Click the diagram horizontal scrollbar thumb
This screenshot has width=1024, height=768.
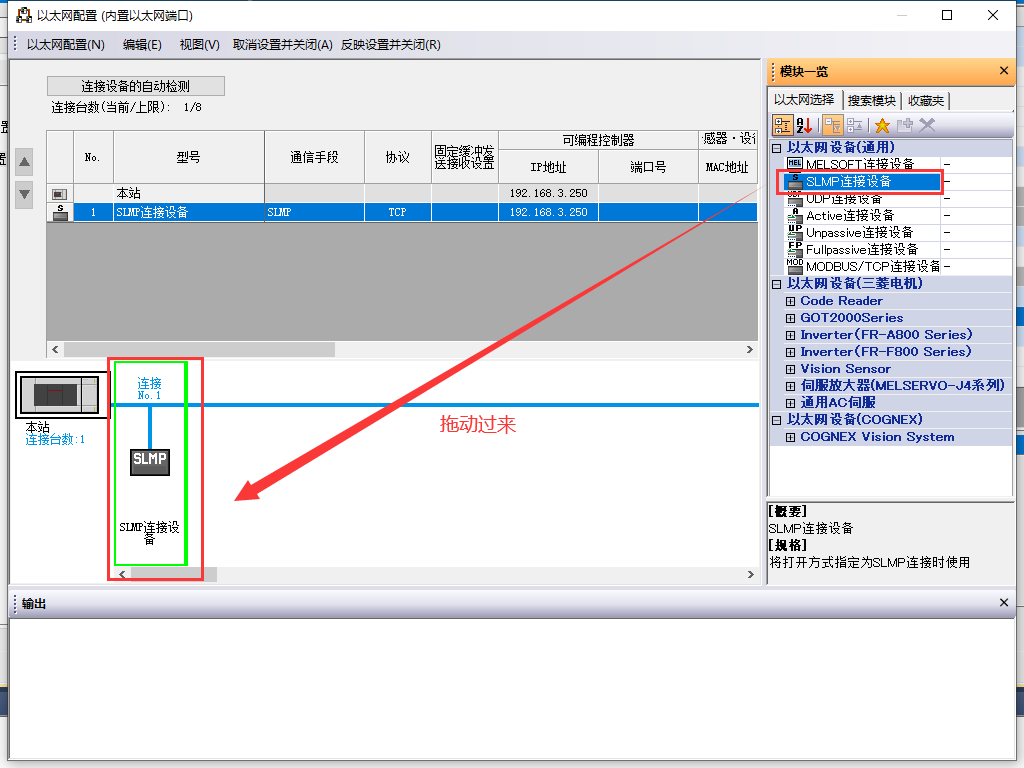[x=174, y=574]
